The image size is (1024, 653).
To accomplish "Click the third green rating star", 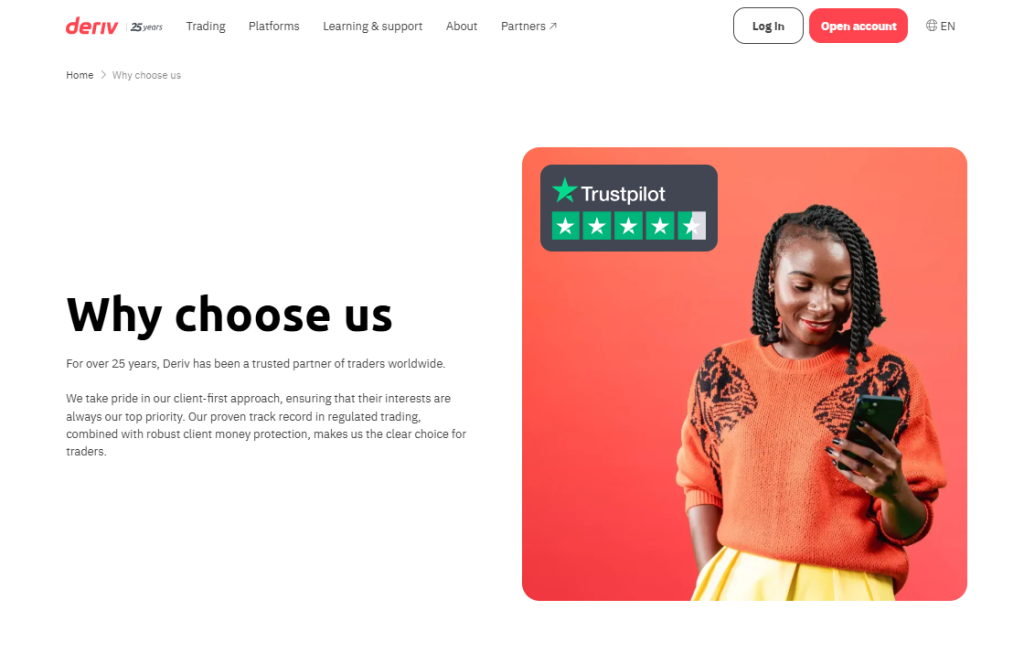I will click(x=628, y=226).
